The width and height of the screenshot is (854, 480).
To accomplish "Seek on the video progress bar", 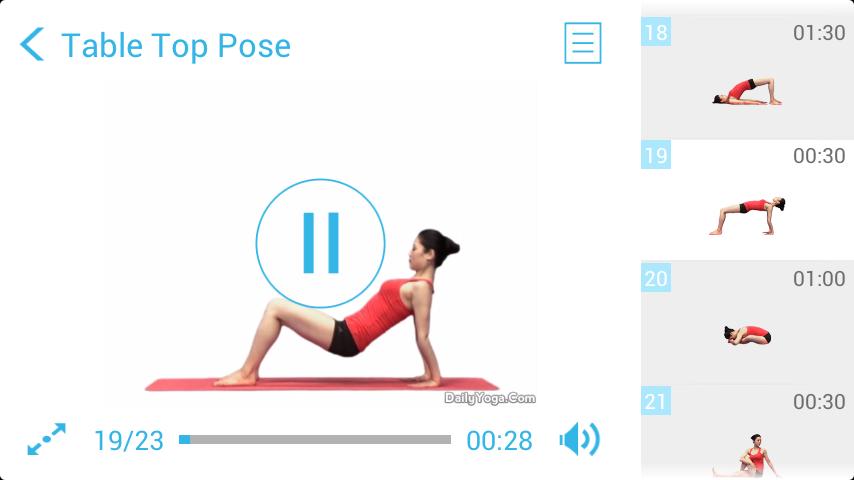I will (315, 440).
